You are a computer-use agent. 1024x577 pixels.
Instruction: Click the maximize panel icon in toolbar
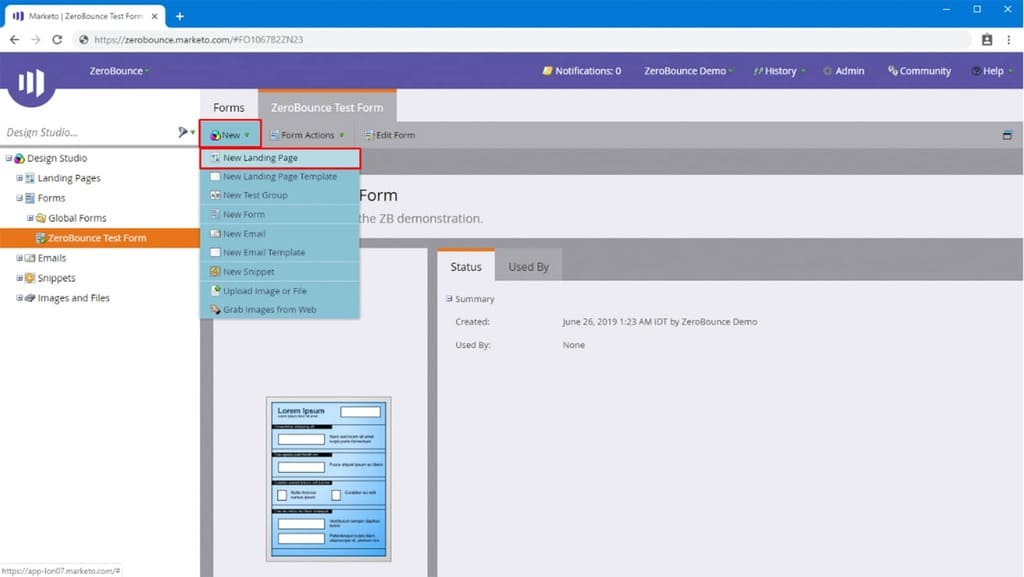tap(1007, 135)
